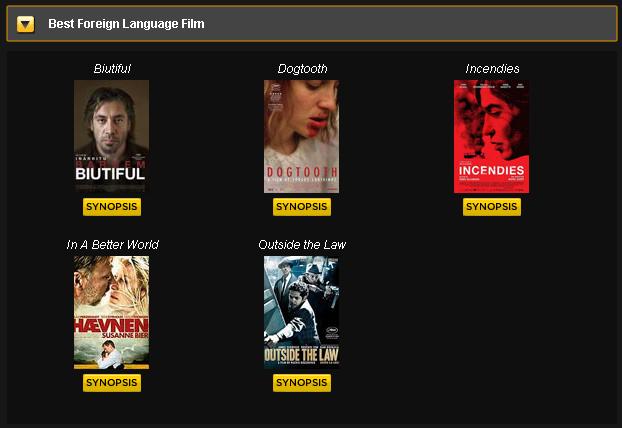Click the Biutiful title above its poster
Screen dimensions: 622x428
point(112,69)
